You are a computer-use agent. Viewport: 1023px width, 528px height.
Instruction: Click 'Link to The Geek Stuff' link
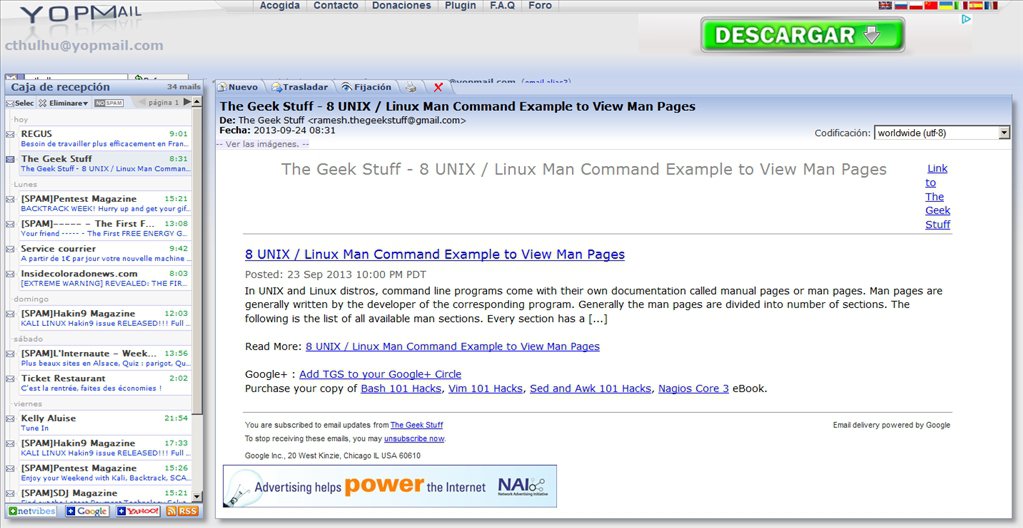(938, 196)
